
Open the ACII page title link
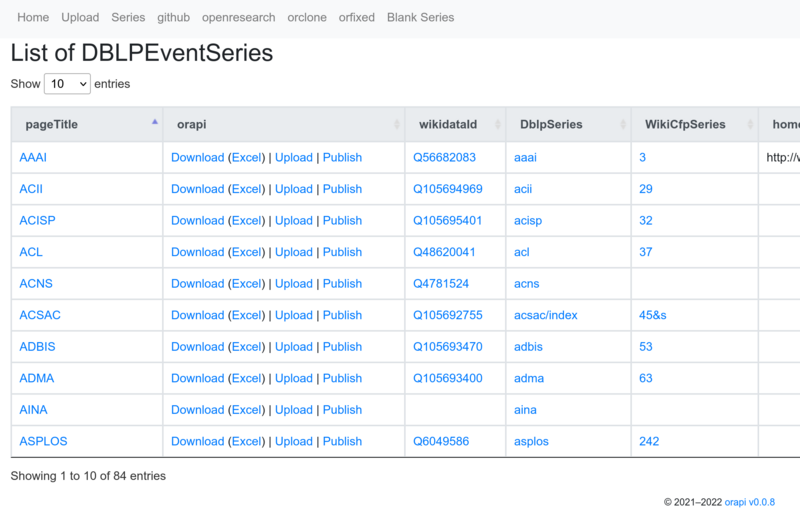(31, 189)
